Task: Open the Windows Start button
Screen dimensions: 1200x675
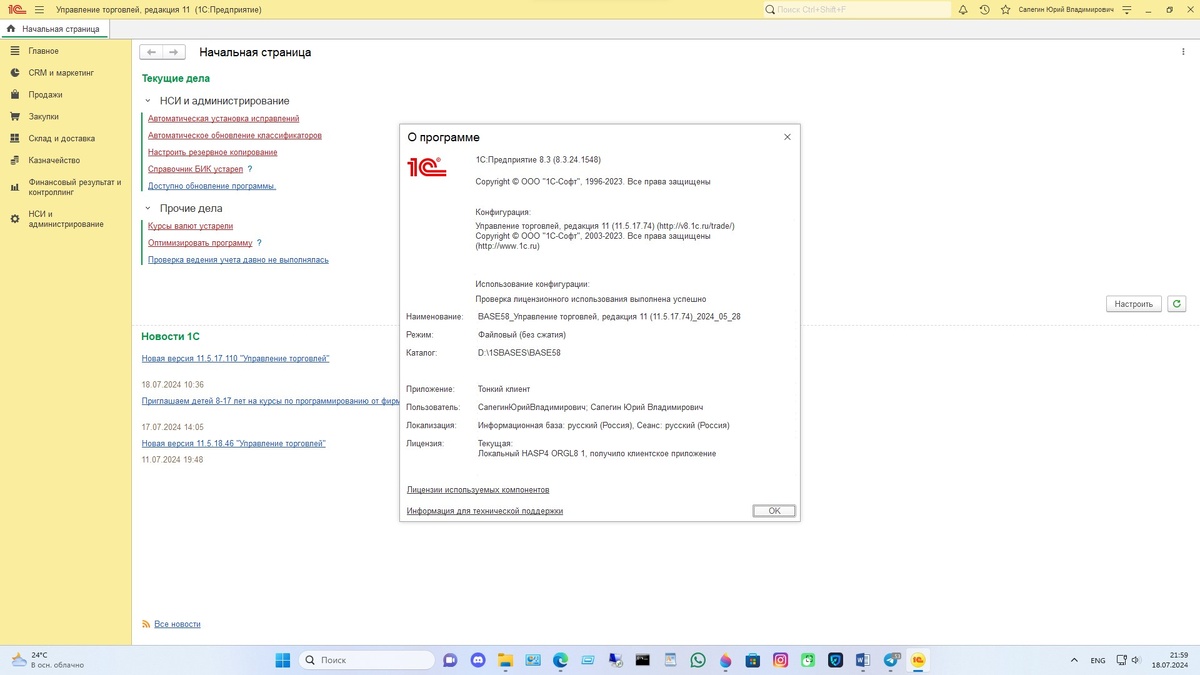Action: coord(283,660)
